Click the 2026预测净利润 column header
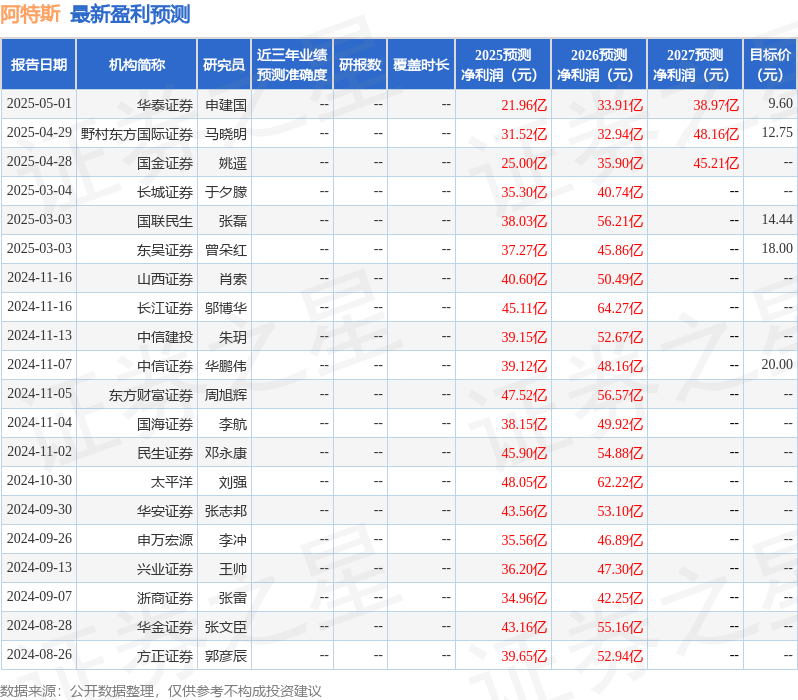 (599, 65)
